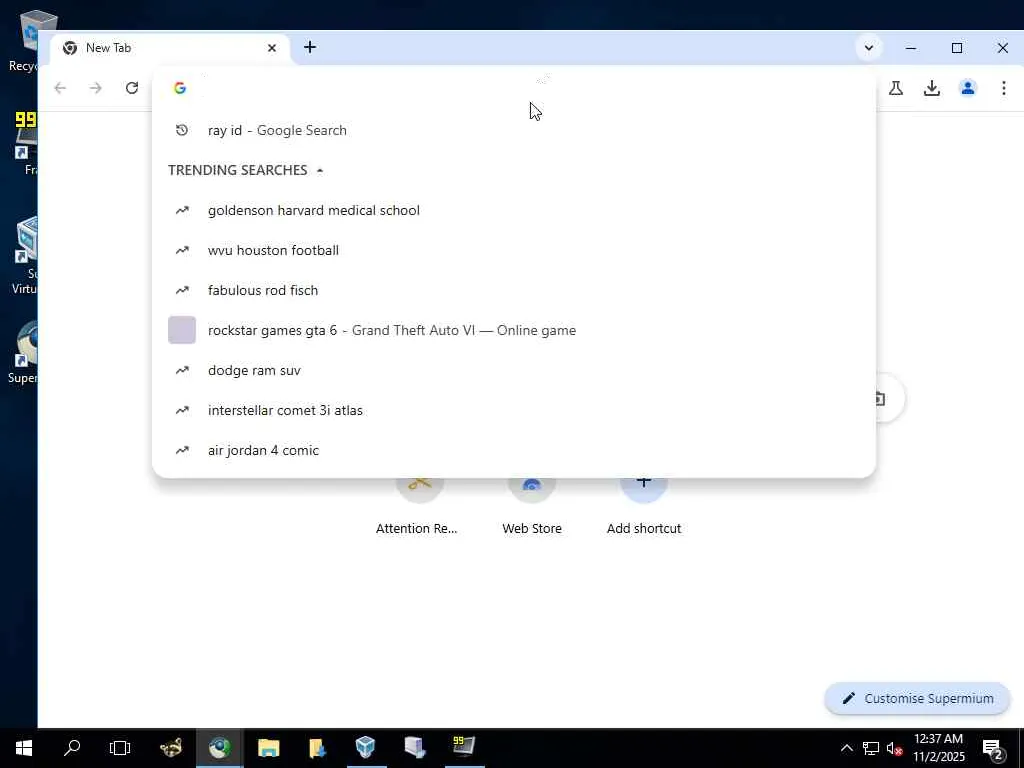Open the 99 monitor taskbar app
The image size is (1024, 768).
point(464,748)
